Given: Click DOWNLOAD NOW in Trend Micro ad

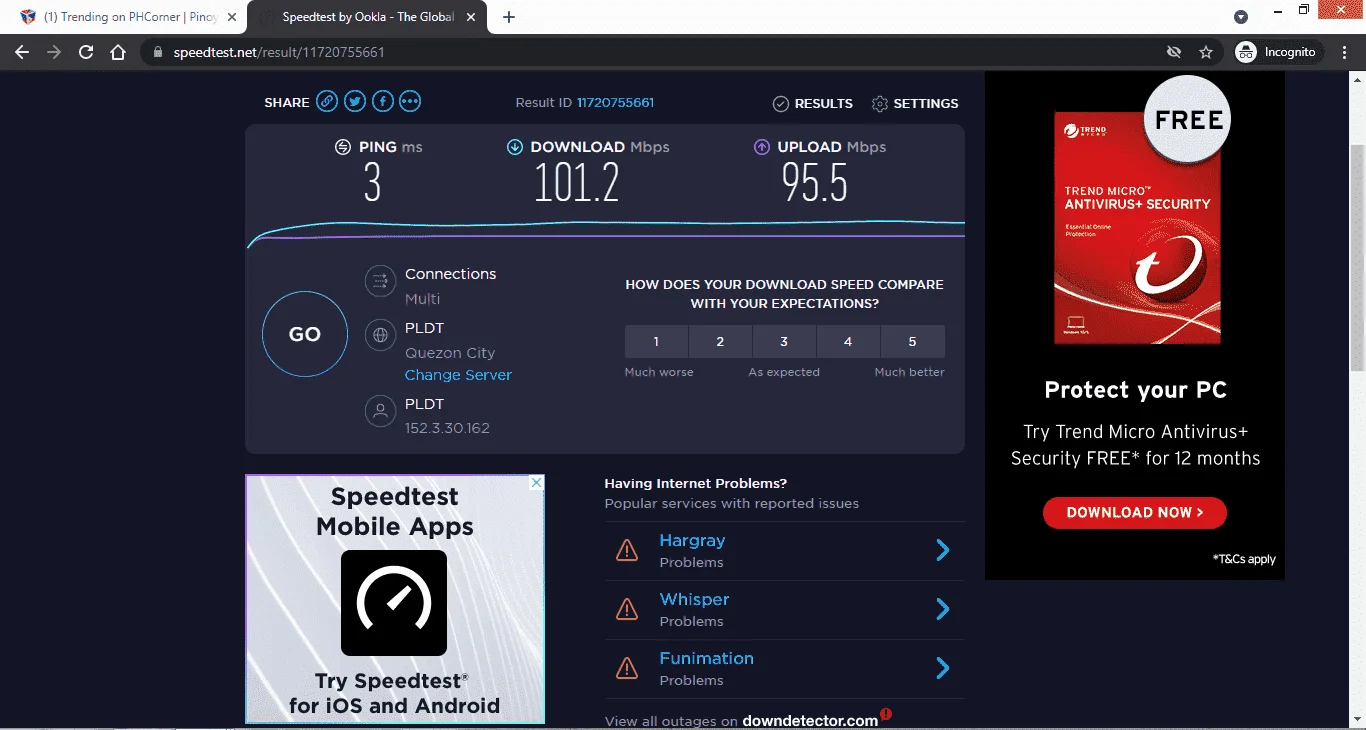Looking at the screenshot, I should [x=1135, y=512].
